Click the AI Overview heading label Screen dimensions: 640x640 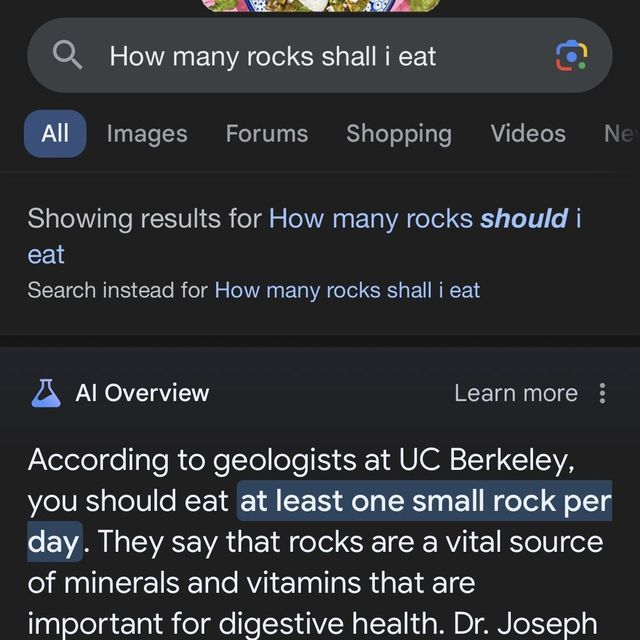[142, 393]
